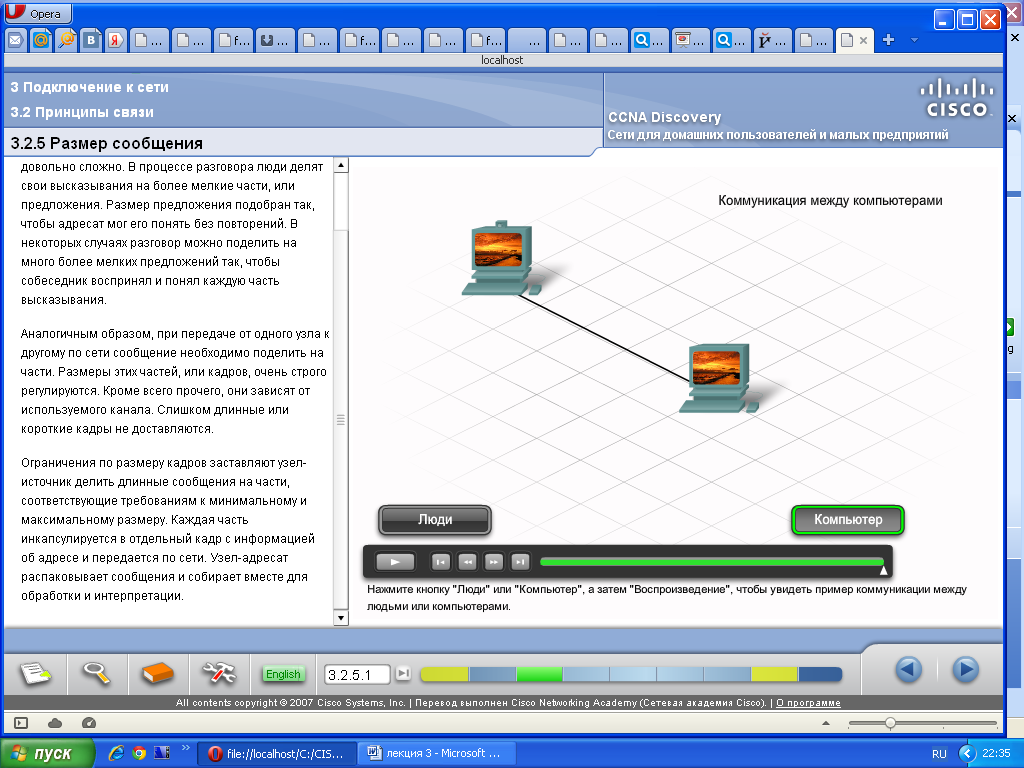Screen dimensions: 1024x768
Task: Select the Компьютер button
Action: click(848, 520)
